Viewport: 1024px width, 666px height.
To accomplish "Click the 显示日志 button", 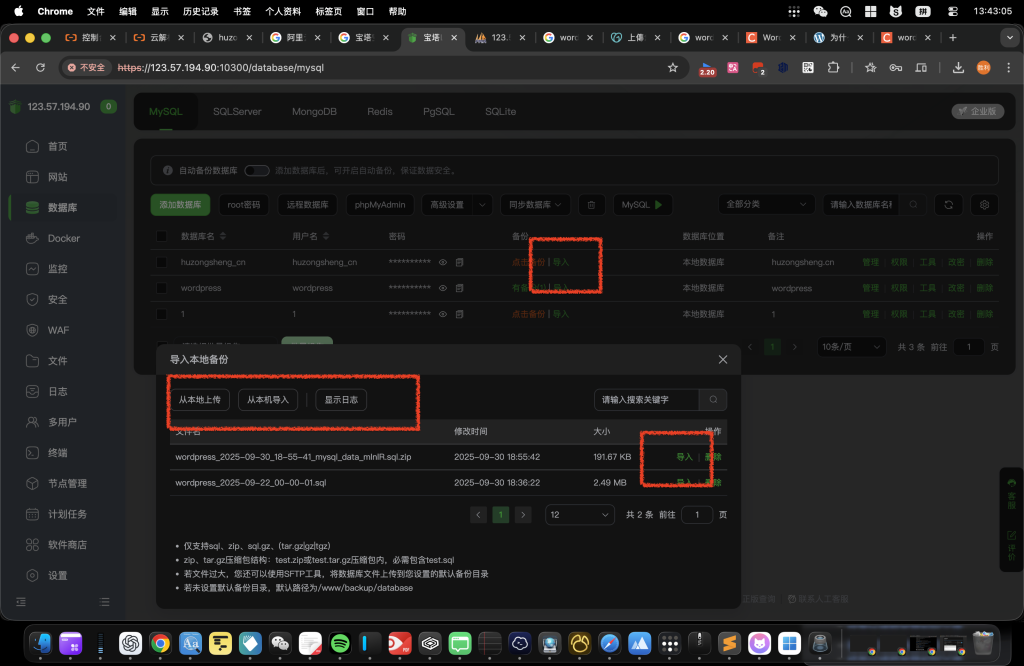I will tap(342, 400).
